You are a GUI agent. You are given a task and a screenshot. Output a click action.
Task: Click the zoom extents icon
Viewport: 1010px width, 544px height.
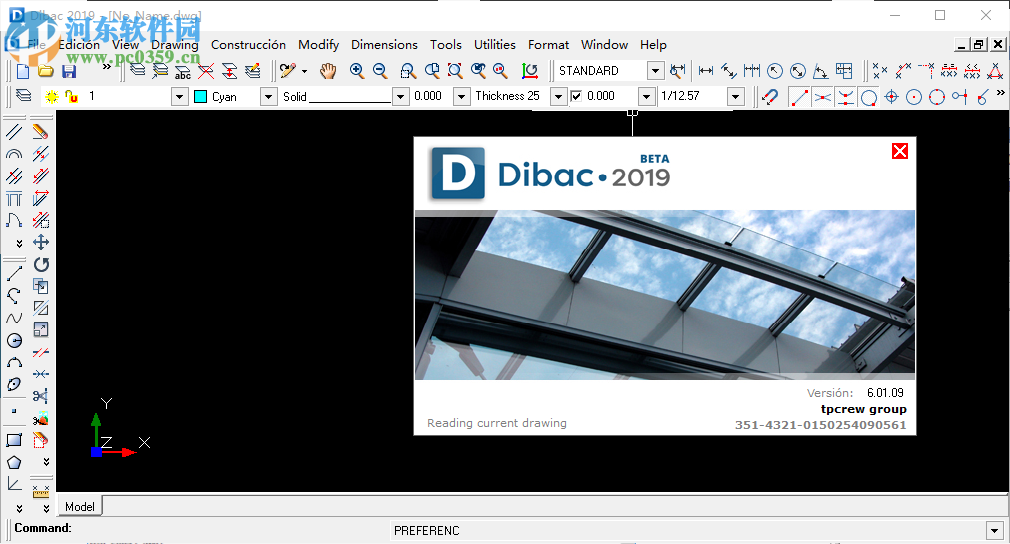[455, 71]
